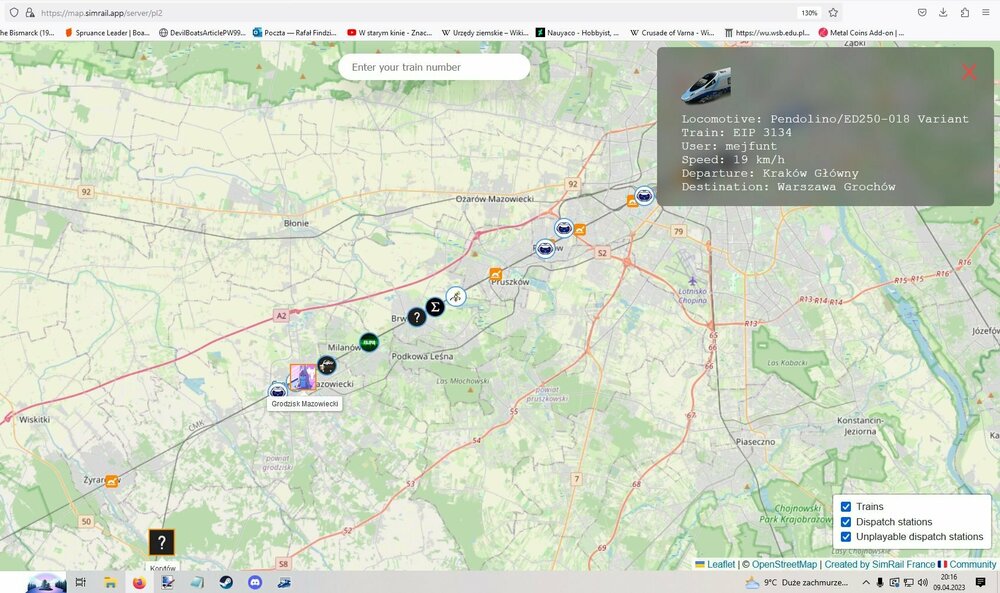
Task: Click the white round train marker near Pruszków
Action: point(455,296)
